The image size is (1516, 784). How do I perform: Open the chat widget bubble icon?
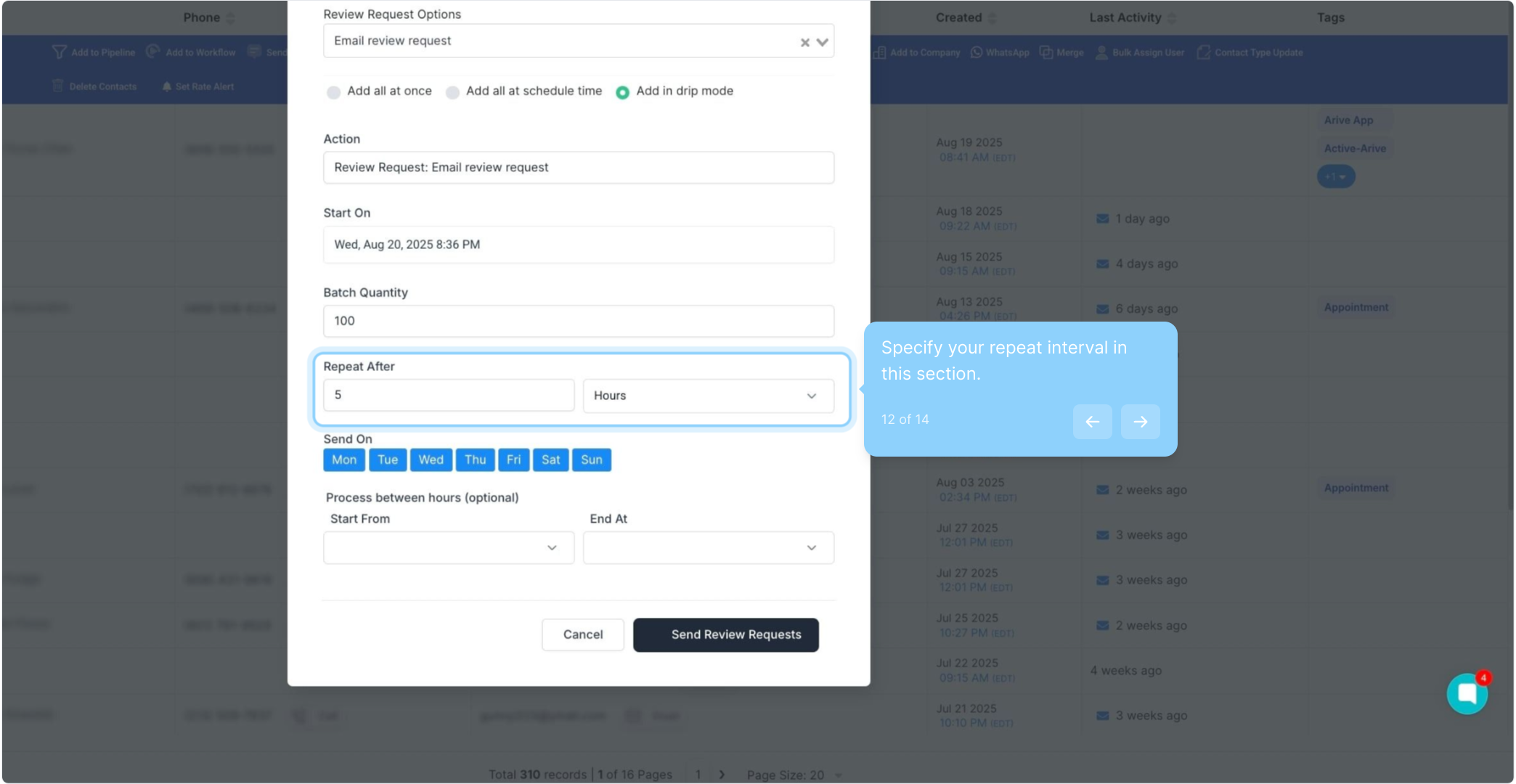pos(1466,694)
